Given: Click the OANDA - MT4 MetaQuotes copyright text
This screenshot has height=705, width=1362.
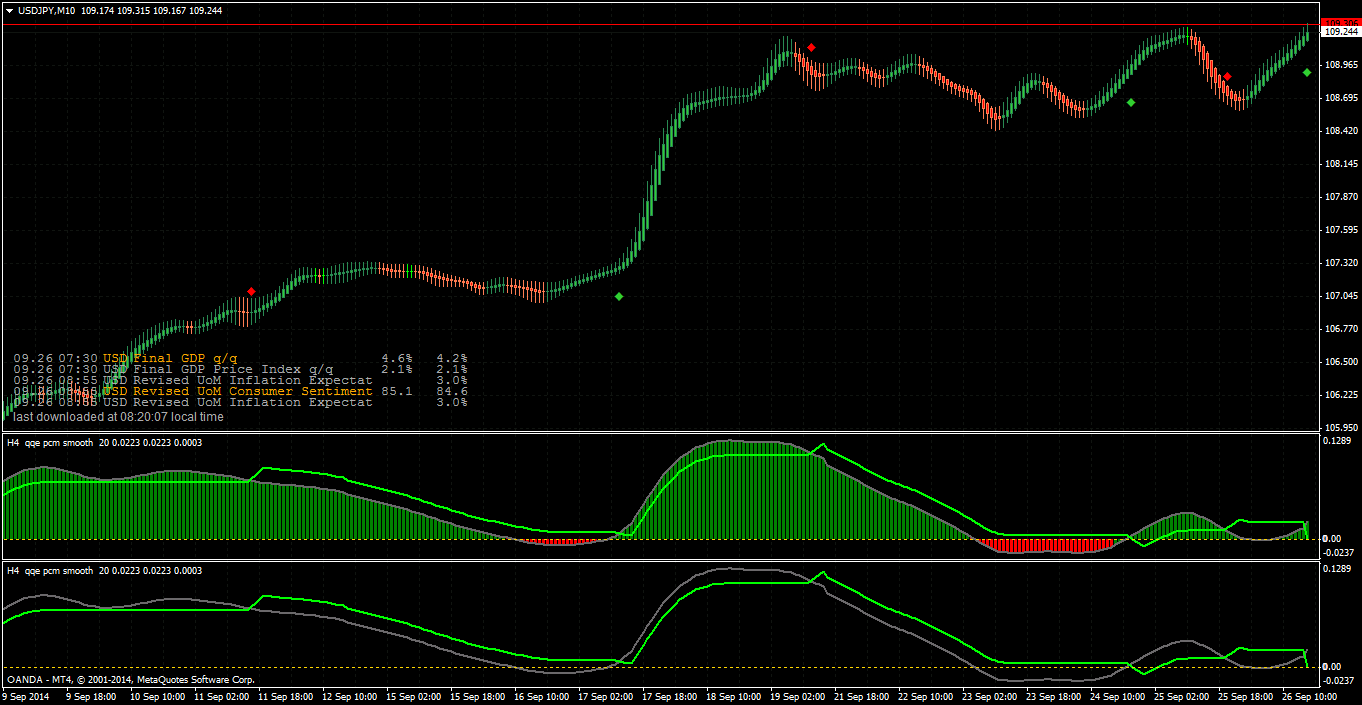Looking at the screenshot, I should pyautogui.click(x=130, y=680).
